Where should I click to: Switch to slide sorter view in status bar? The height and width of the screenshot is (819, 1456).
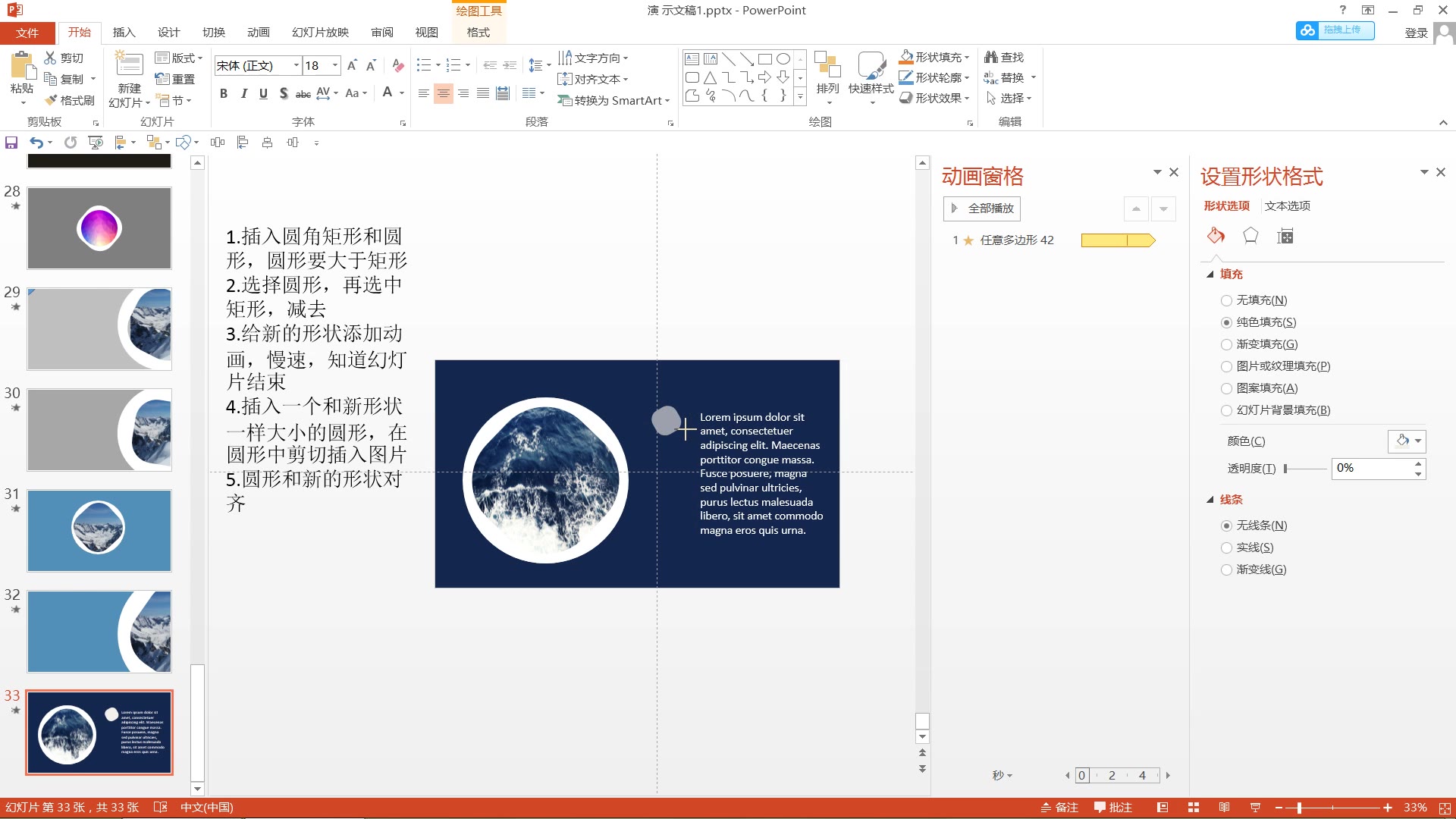click(1193, 808)
